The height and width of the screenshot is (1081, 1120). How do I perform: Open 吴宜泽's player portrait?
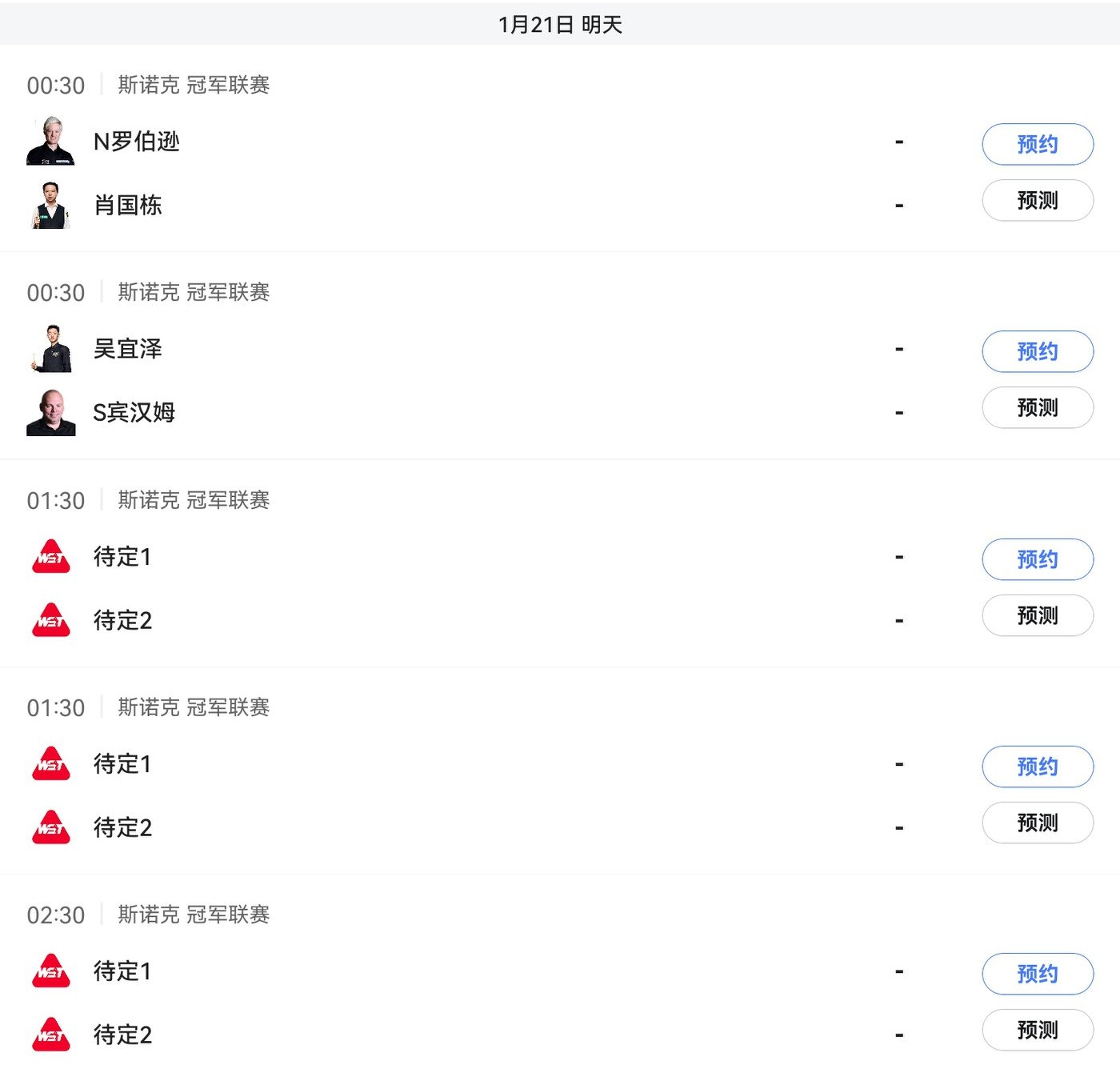50,349
